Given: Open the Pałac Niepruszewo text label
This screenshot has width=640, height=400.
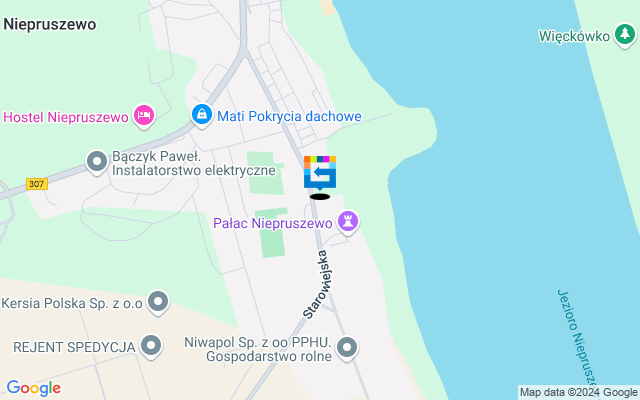Looking at the screenshot, I should 273,223.
